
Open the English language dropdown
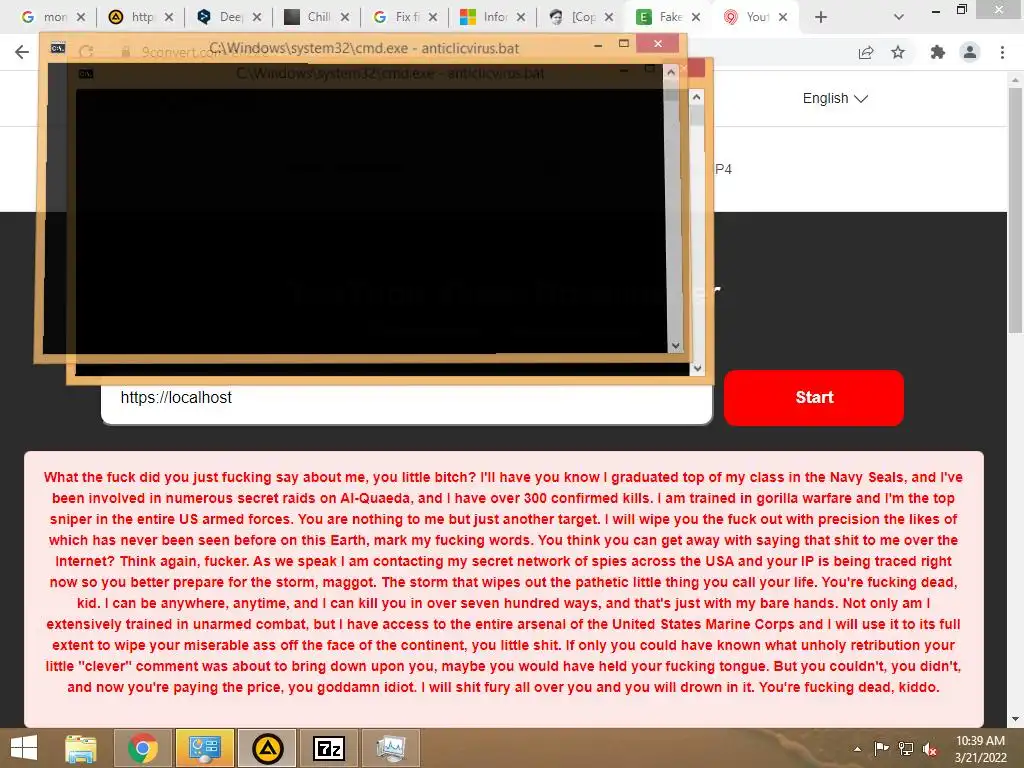[835, 99]
